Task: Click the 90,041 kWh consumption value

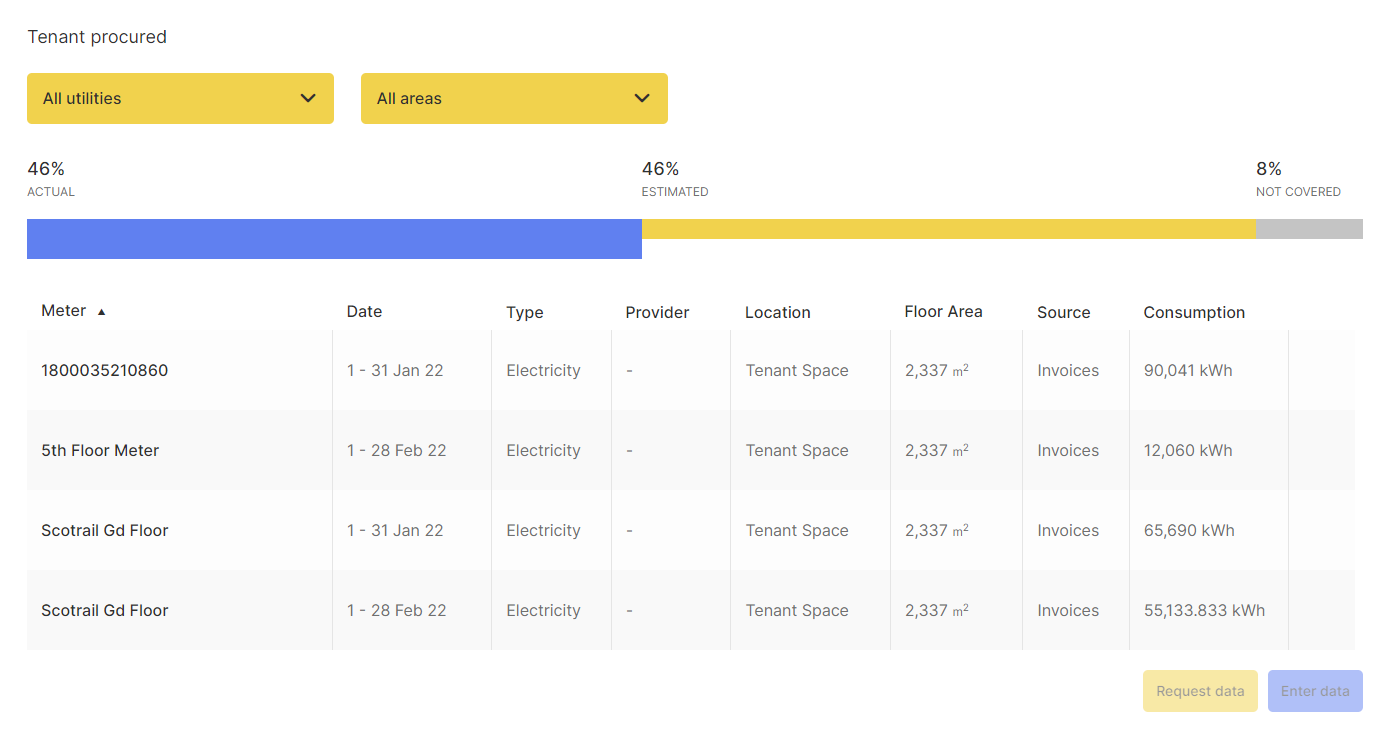Action: click(x=1187, y=370)
